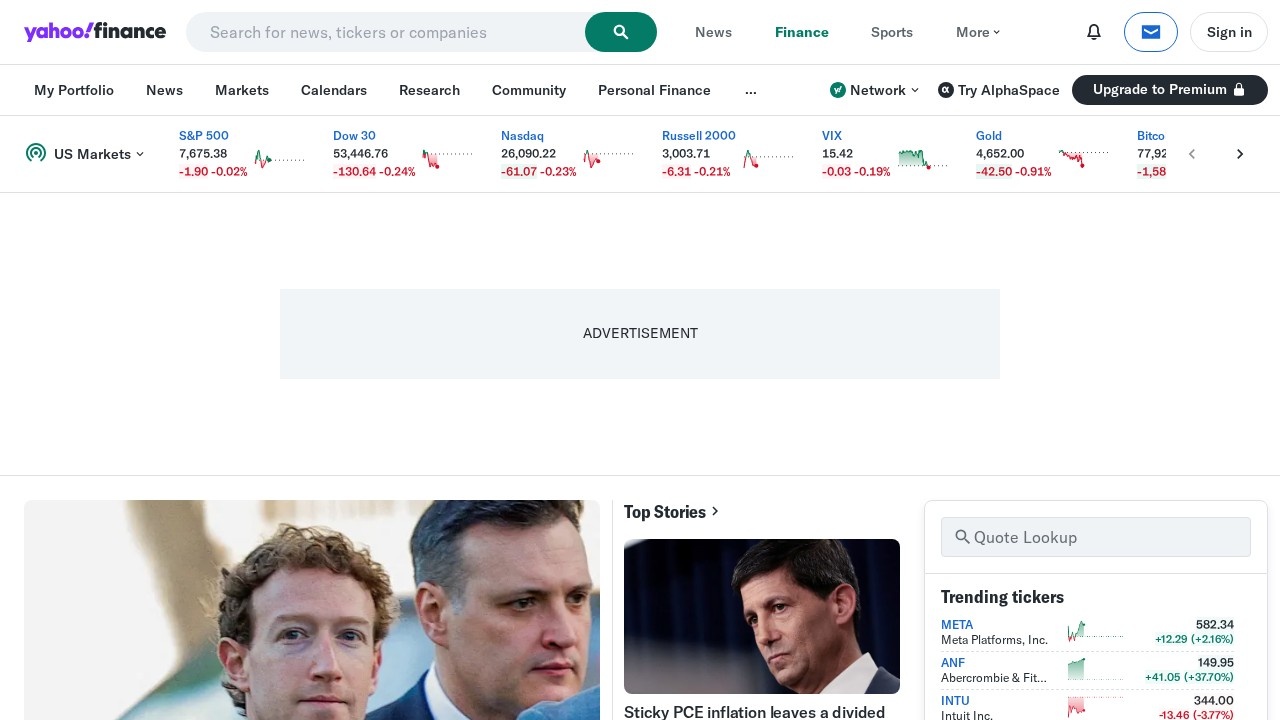Click the Dow 30 sparkline chart

tap(447, 158)
